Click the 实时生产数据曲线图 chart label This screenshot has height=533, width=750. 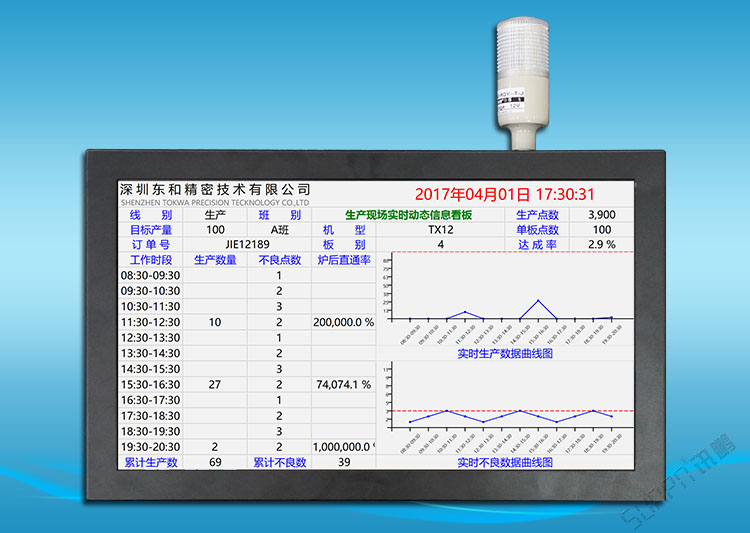point(505,354)
